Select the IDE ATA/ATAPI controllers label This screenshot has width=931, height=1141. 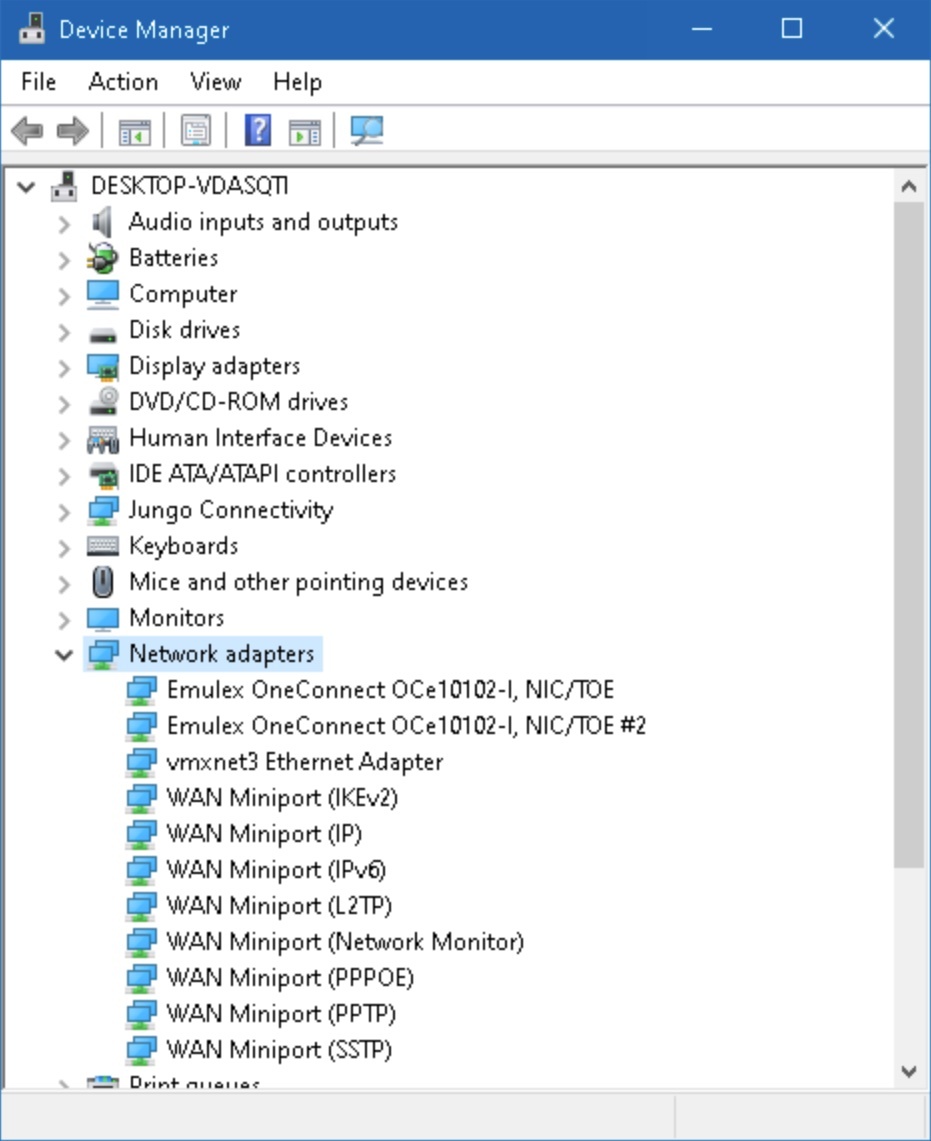click(262, 474)
